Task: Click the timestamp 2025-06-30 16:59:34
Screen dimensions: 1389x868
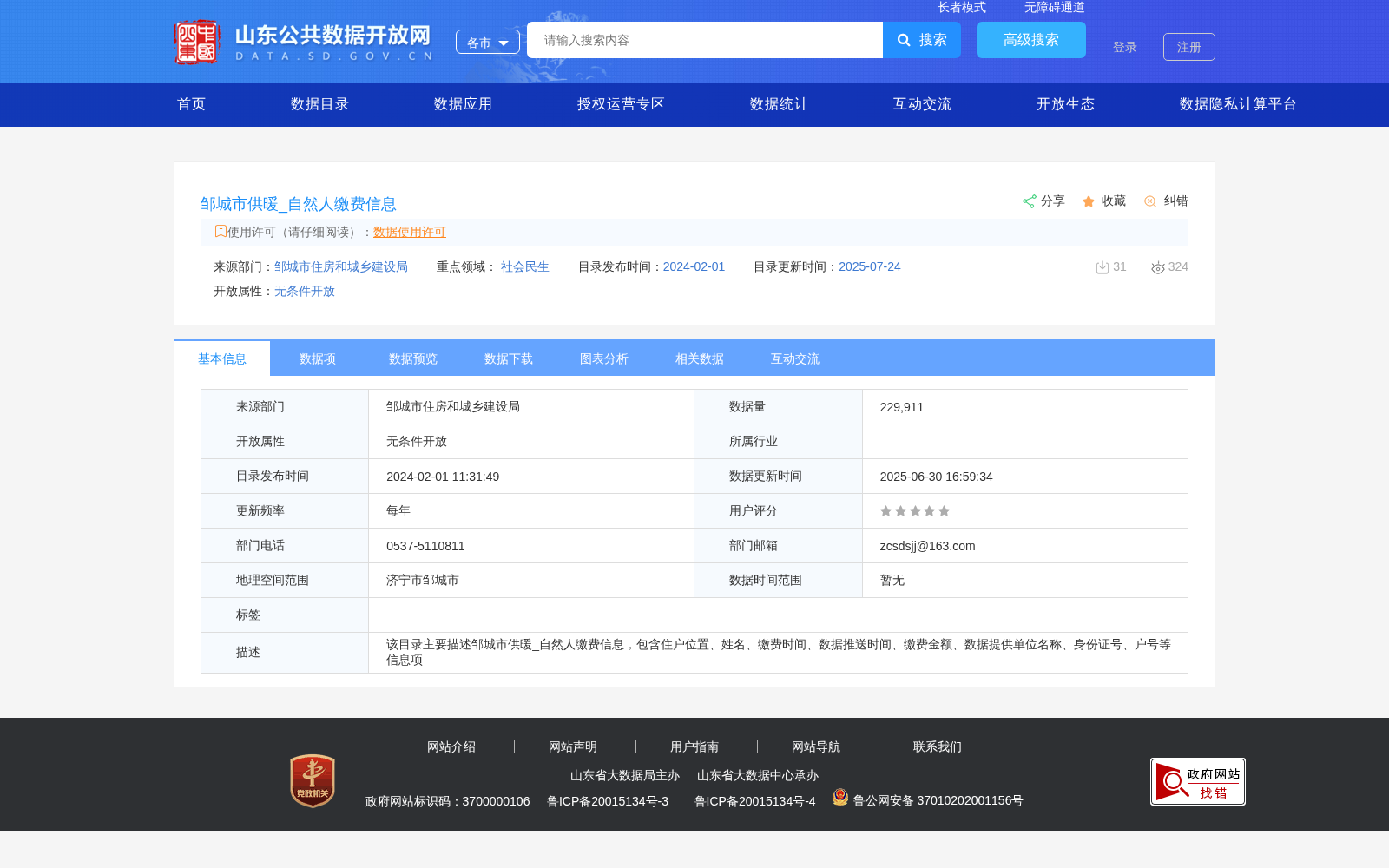Action: click(x=937, y=477)
